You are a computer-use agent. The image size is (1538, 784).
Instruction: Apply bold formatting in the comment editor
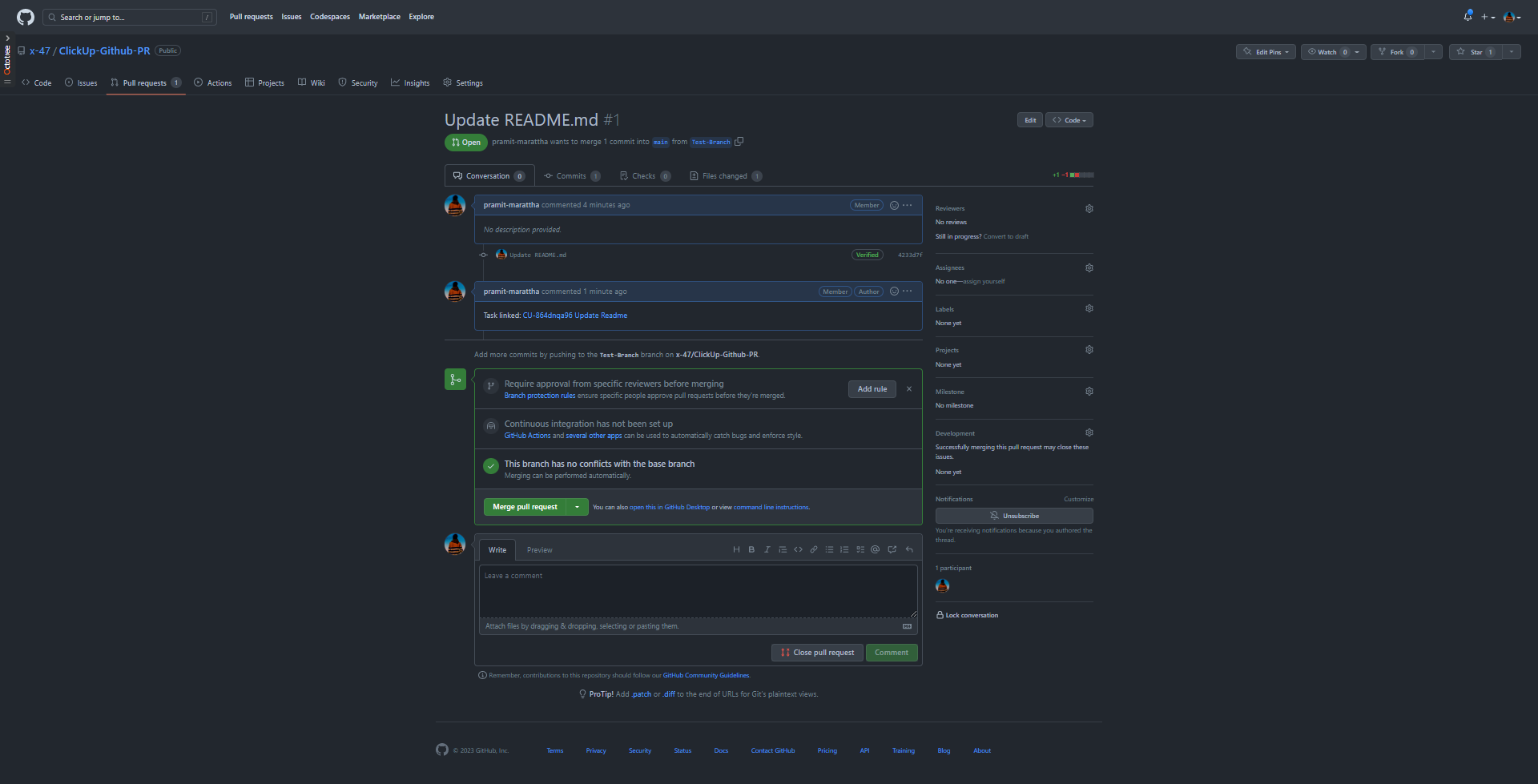point(751,549)
